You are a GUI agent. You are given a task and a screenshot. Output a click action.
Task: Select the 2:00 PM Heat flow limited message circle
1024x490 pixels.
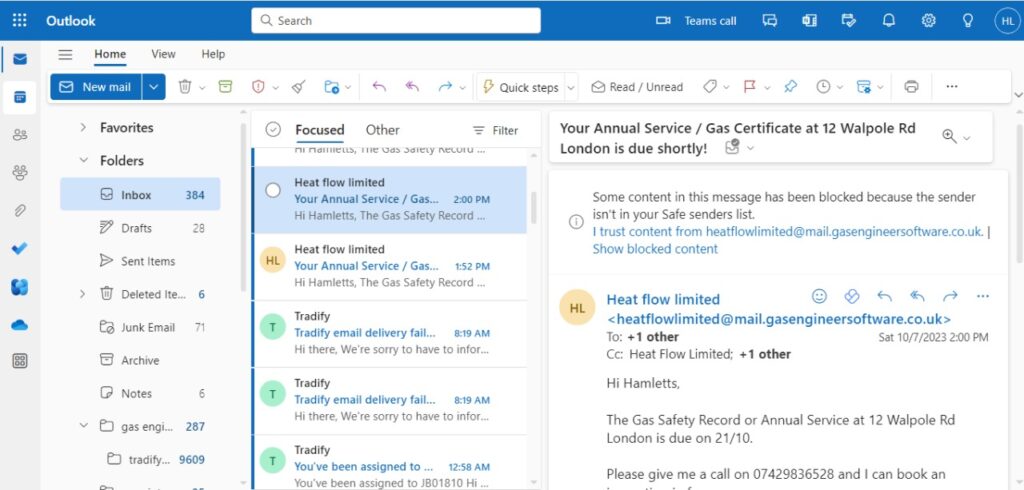tap(273, 190)
